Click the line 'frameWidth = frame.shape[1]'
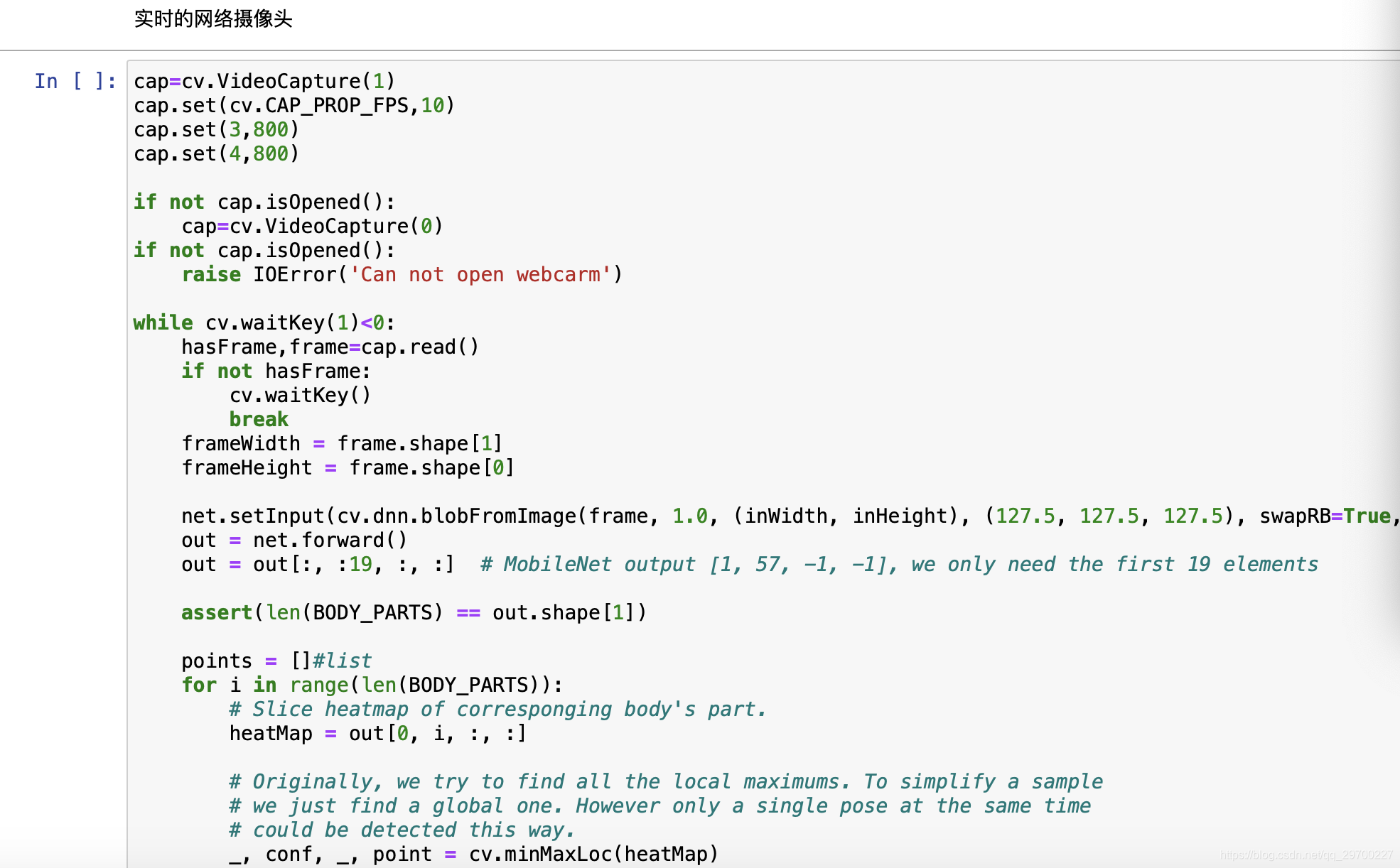Viewport: 1400px width, 868px height. click(342, 443)
